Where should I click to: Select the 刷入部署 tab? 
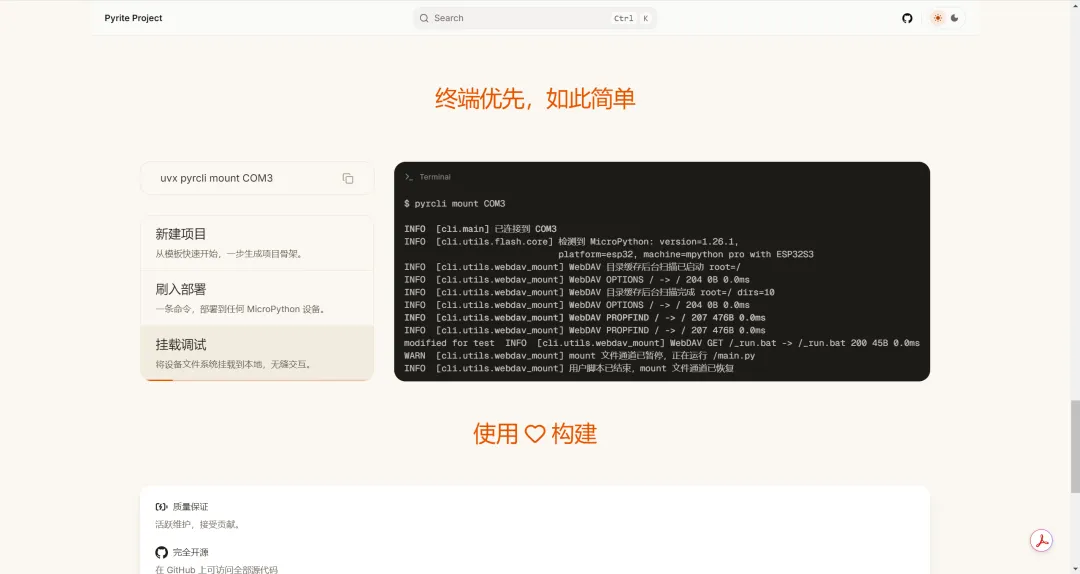tap(257, 298)
